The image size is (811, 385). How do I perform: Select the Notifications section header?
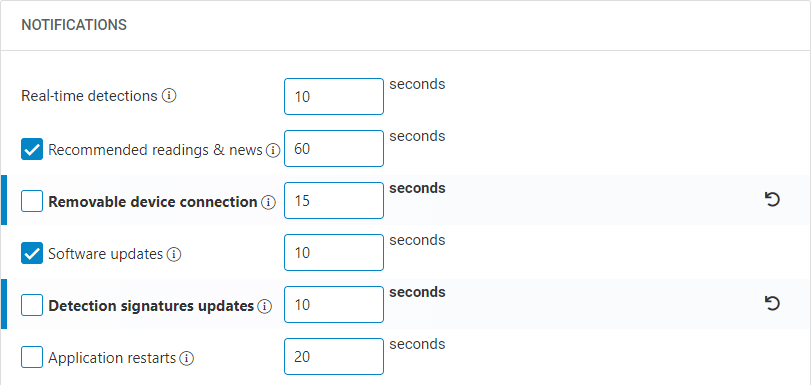coord(74,25)
